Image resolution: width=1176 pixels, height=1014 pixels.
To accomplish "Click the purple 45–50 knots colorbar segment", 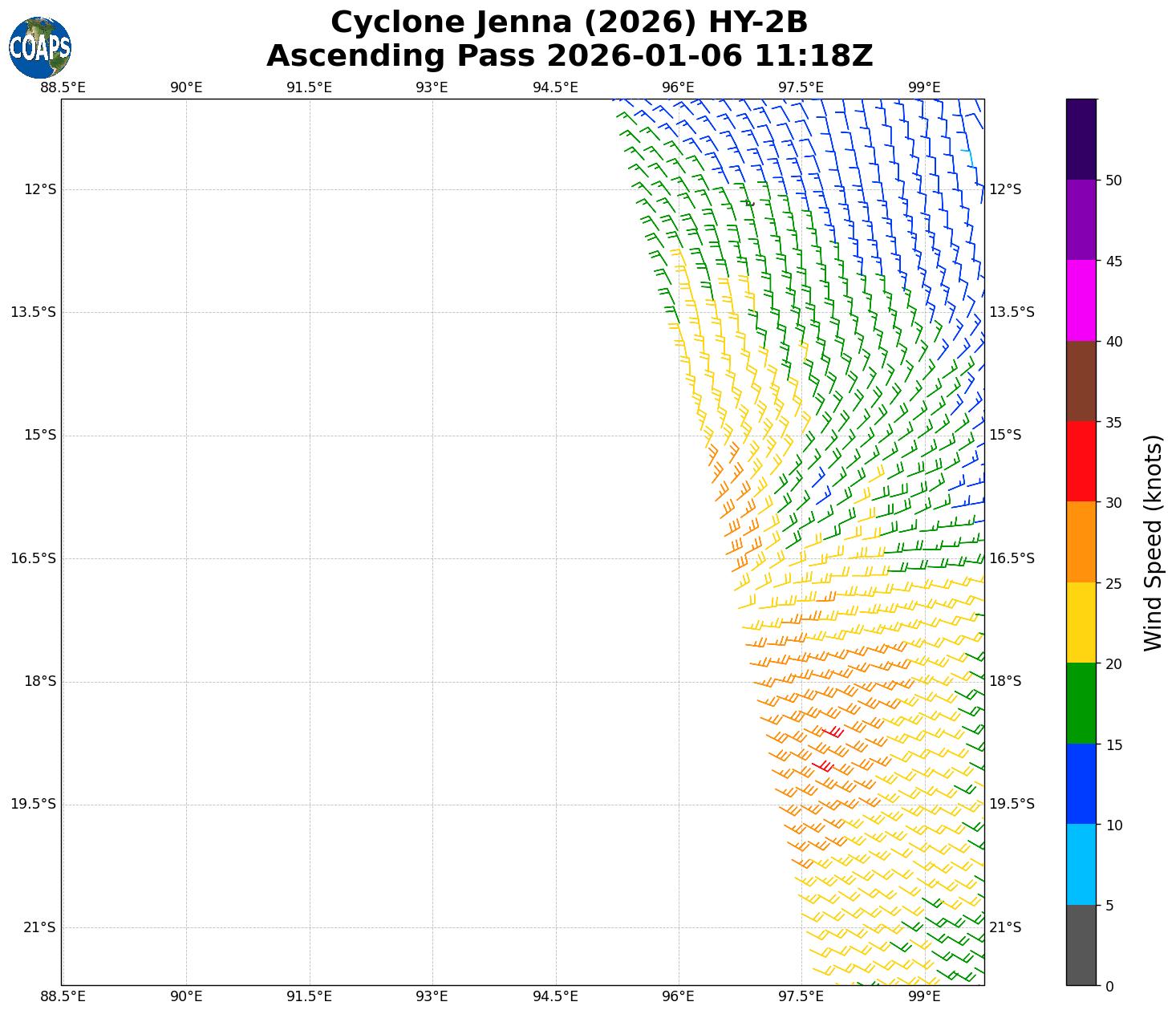I will point(1081,220).
